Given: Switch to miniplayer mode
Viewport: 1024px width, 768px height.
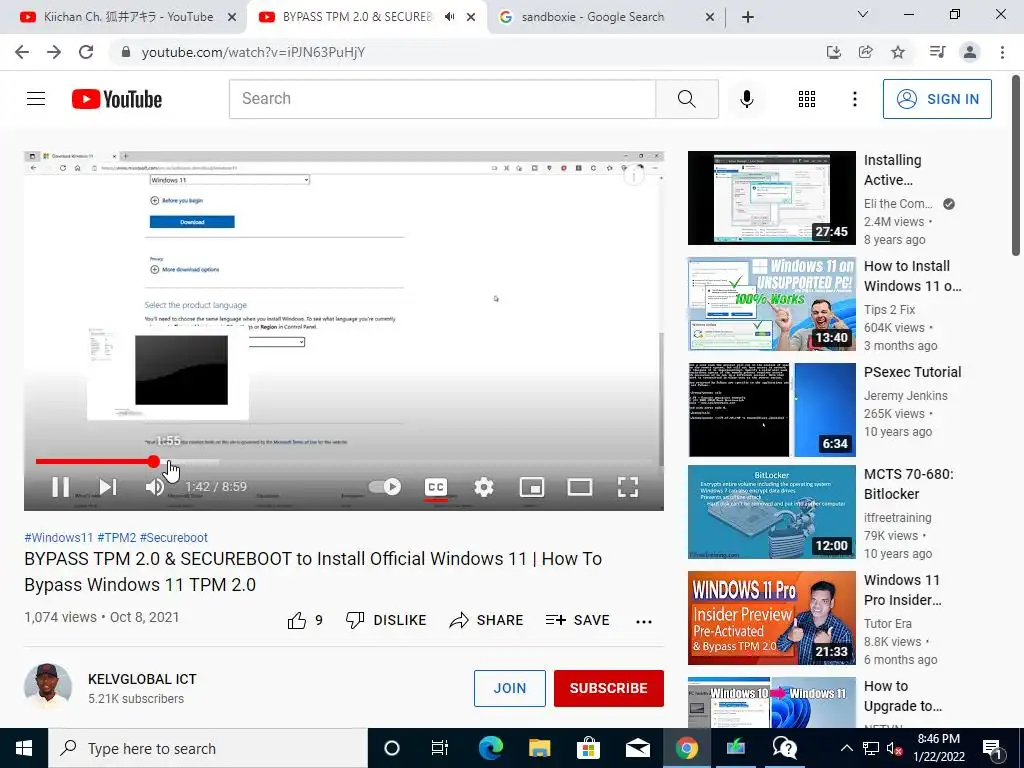Looking at the screenshot, I should tap(532, 487).
